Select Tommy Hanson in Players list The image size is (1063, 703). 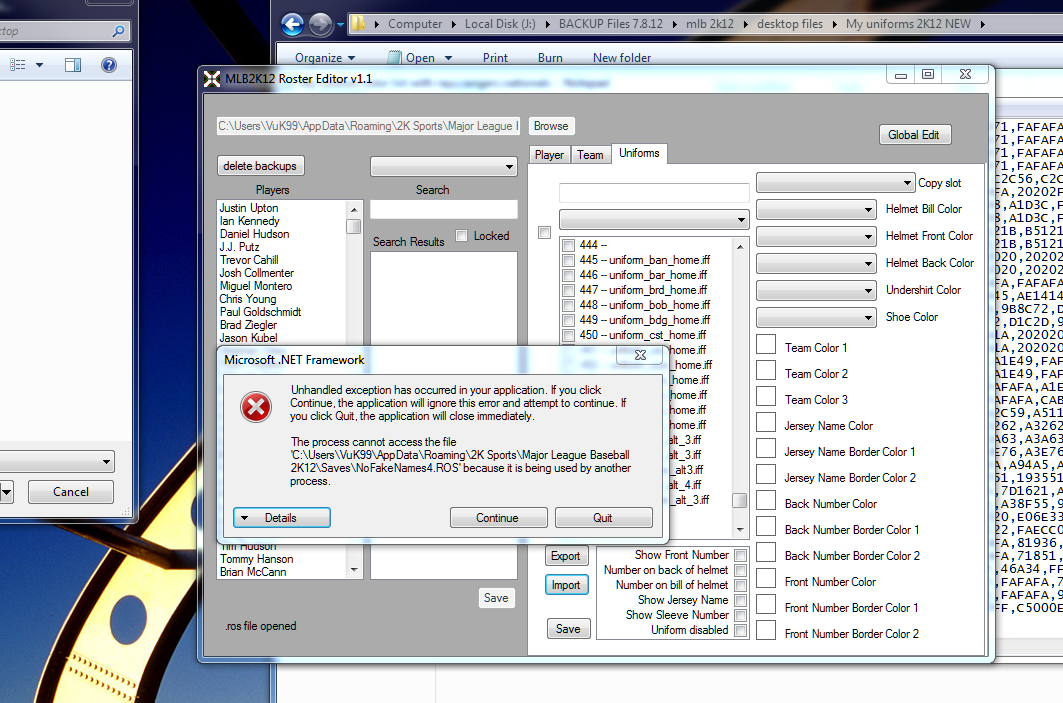point(256,559)
